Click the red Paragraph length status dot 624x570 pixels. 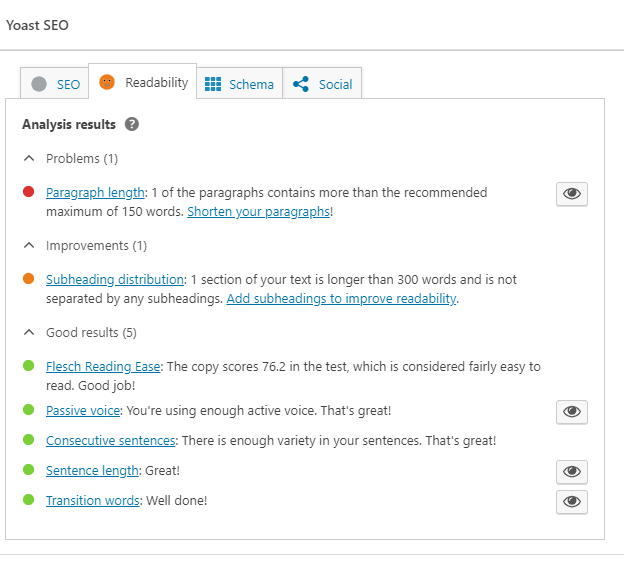point(28,192)
